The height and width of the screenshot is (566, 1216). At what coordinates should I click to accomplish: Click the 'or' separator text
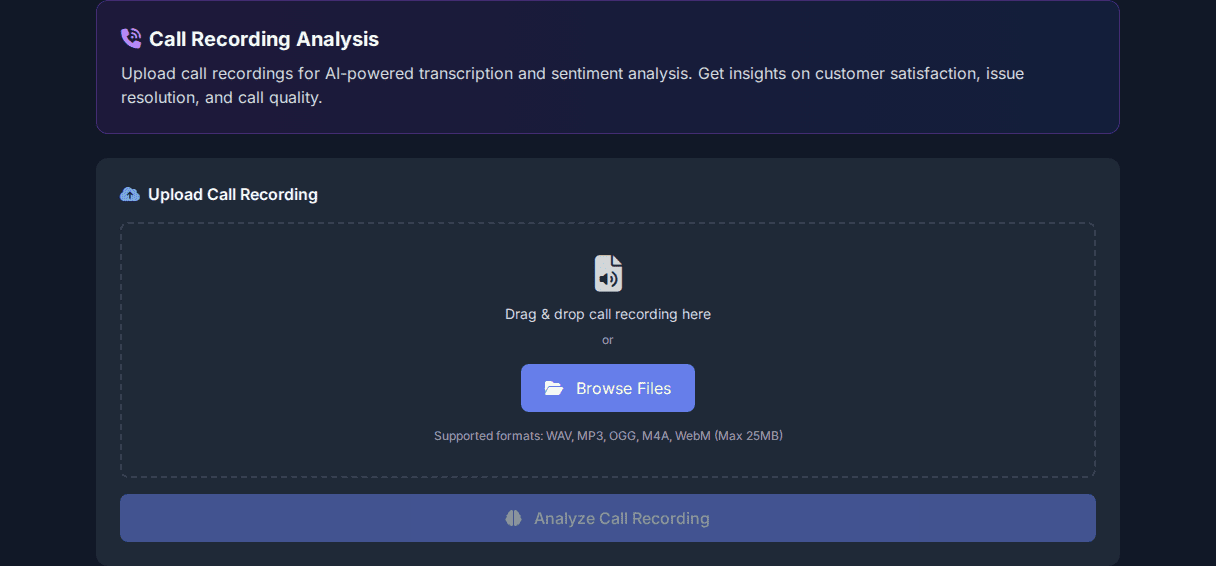pyautogui.click(x=608, y=340)
